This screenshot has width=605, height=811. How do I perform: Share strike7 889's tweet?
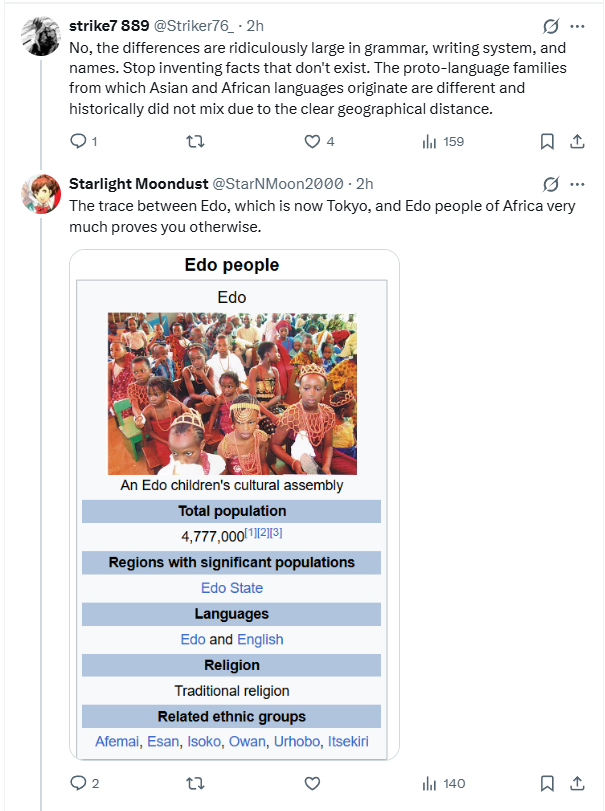click(577, 141)
